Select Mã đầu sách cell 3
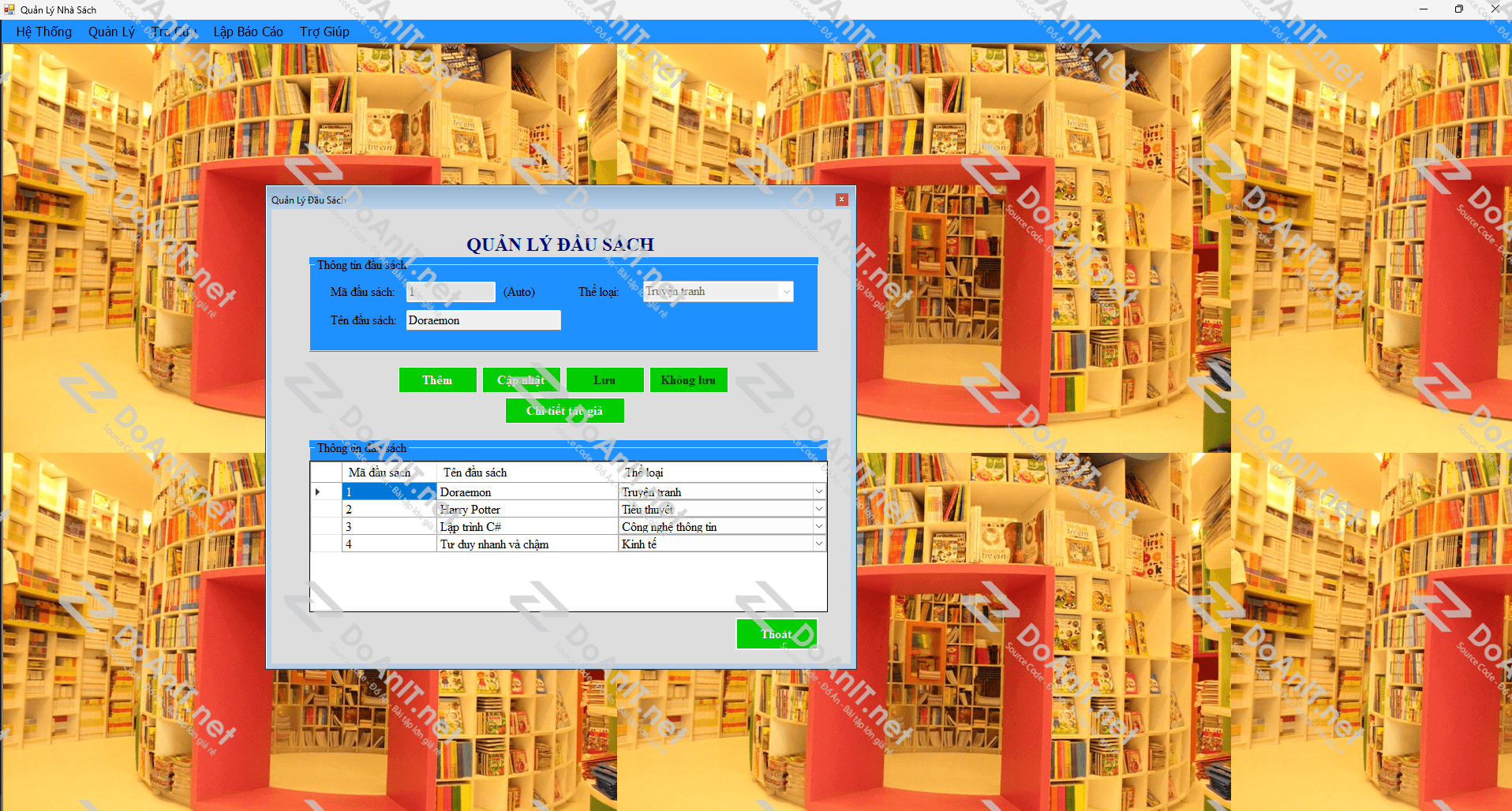1512x811 pixels. [389, 527]
